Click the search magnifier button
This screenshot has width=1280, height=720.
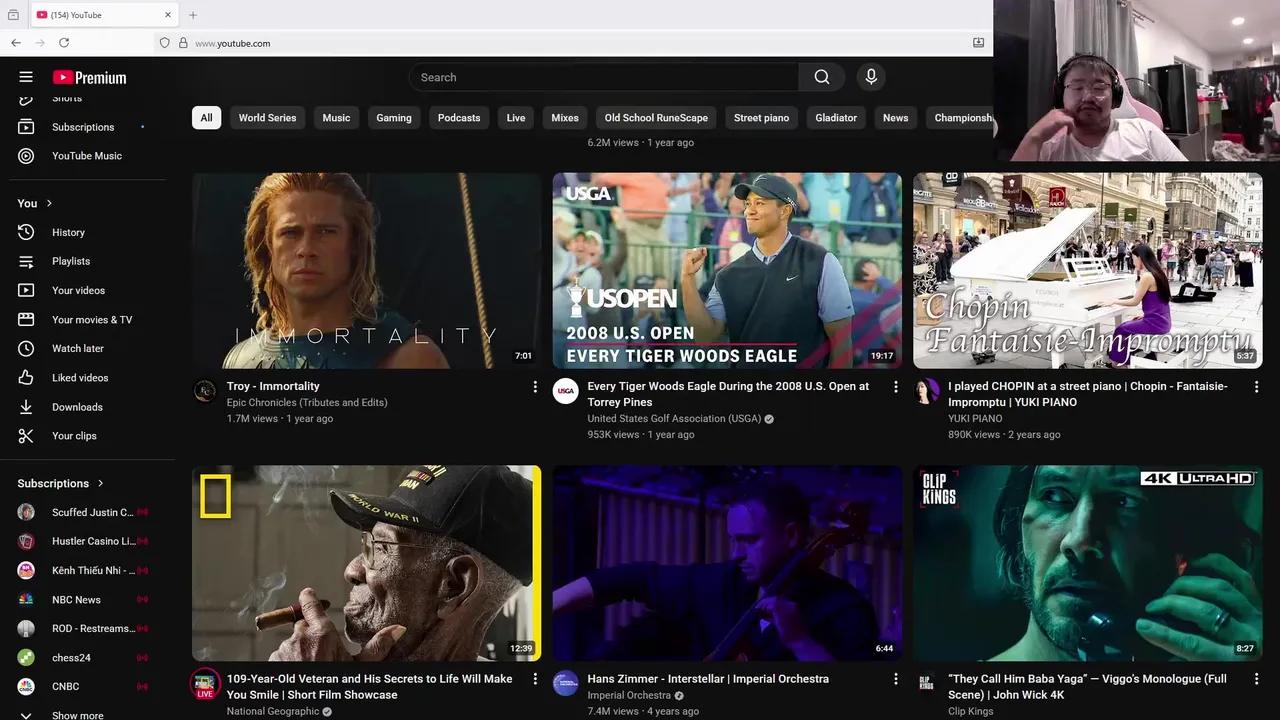(821, 77)
